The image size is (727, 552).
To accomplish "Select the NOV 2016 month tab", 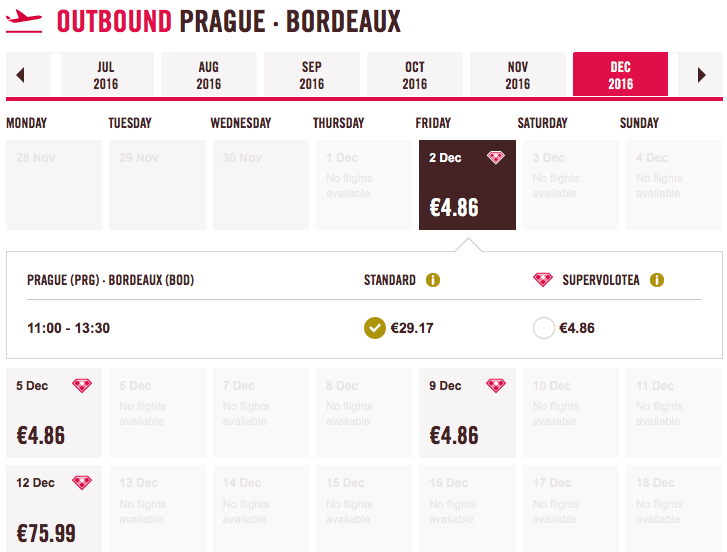I will pos(518,75).
